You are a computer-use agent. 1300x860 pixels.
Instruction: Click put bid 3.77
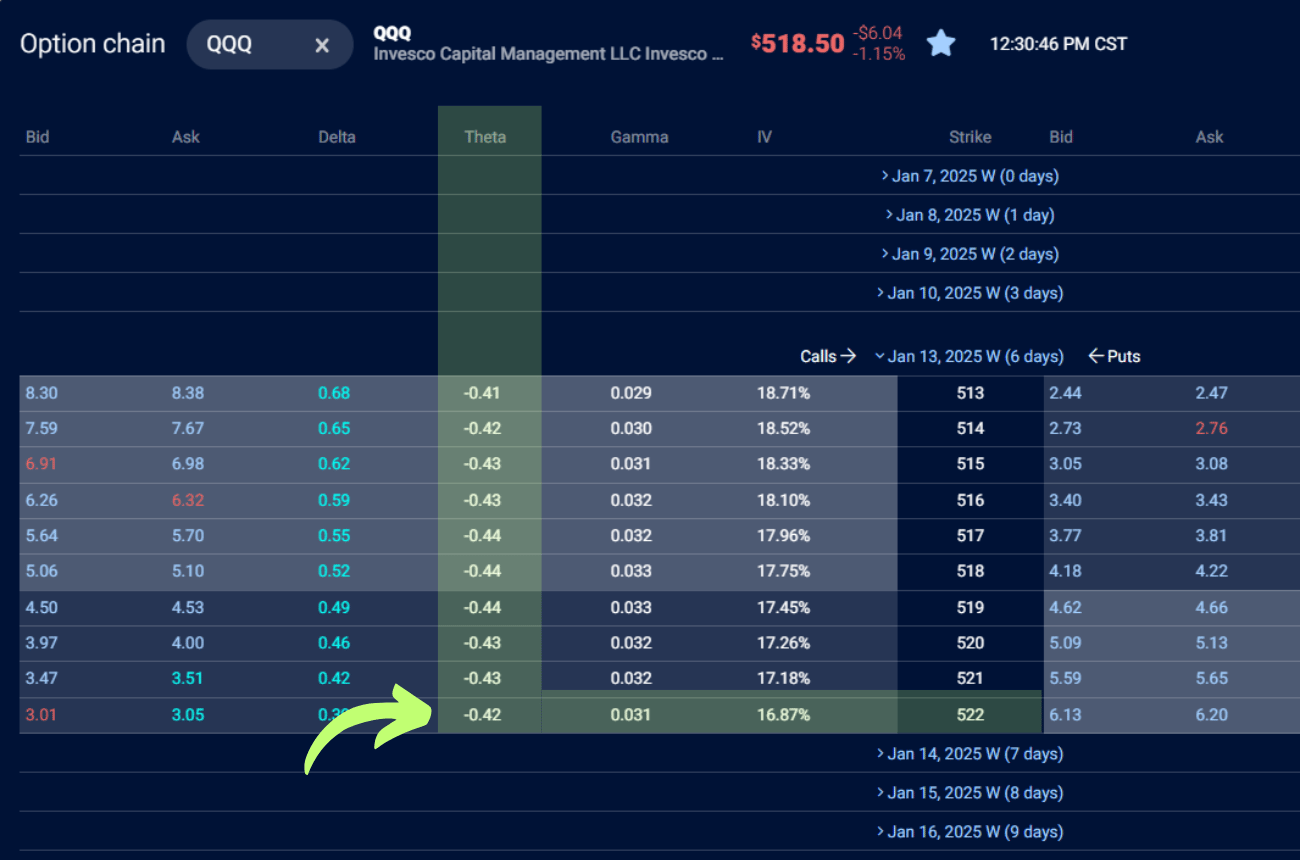click(1065, 535)
